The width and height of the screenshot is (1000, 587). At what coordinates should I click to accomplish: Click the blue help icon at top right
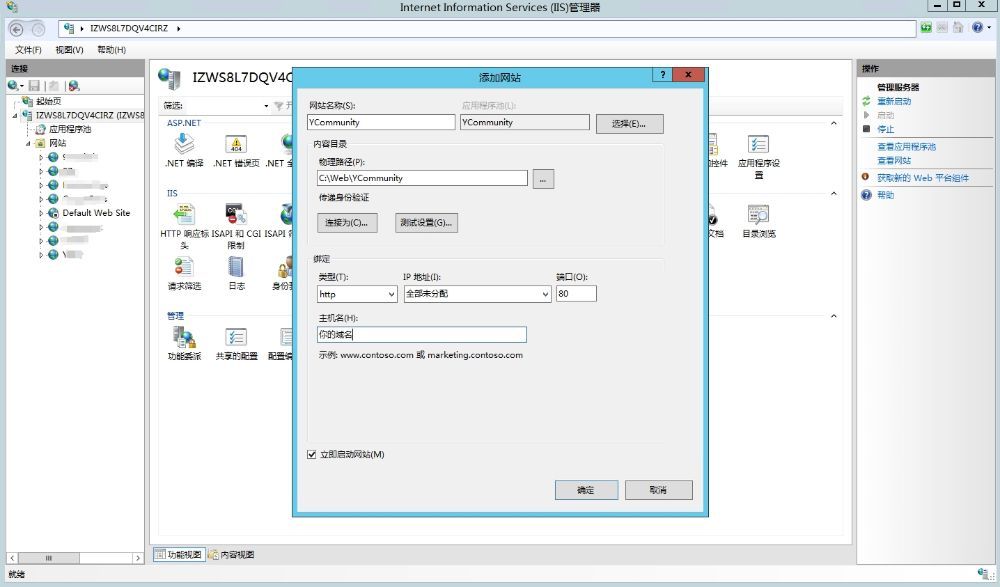coord(977,27)
